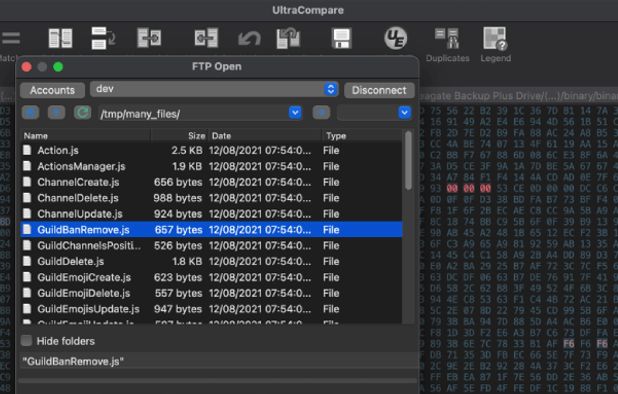This screenshot has width=618, height=394.
Task: Select the GuildEmojiCreate.js file row
Action: tap(211, 277)
